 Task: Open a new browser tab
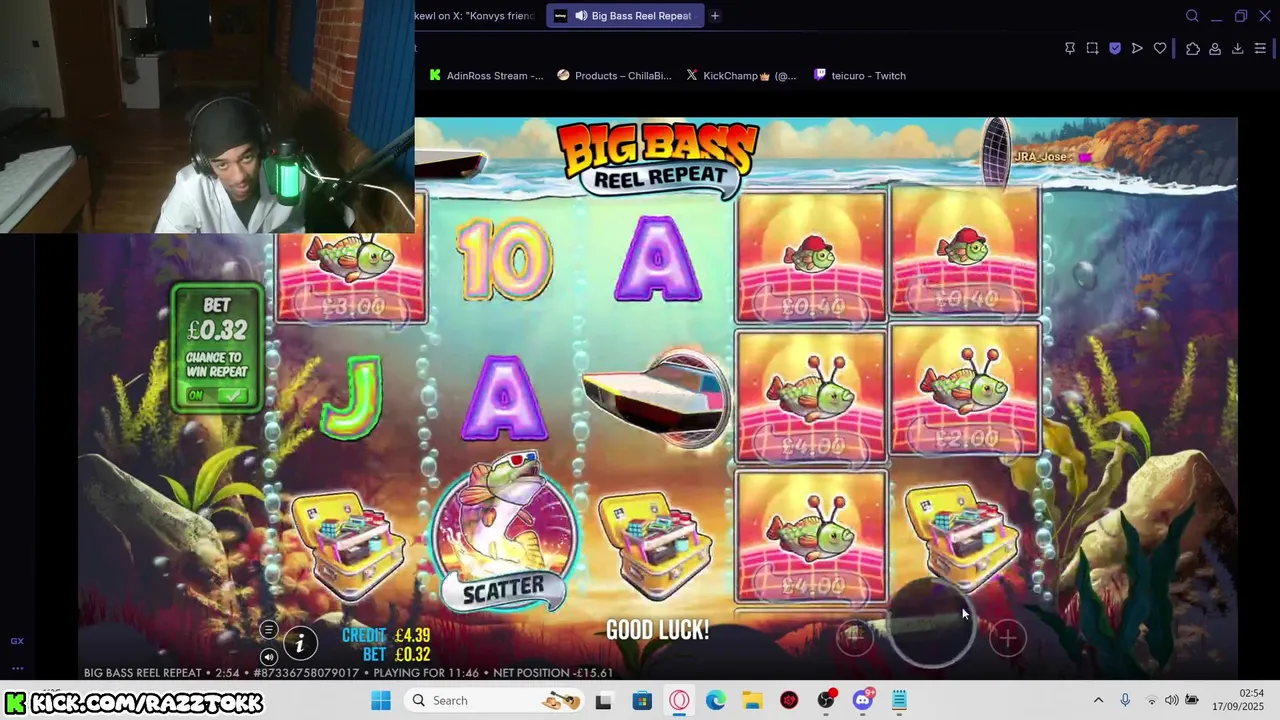[x=715, y=16]
